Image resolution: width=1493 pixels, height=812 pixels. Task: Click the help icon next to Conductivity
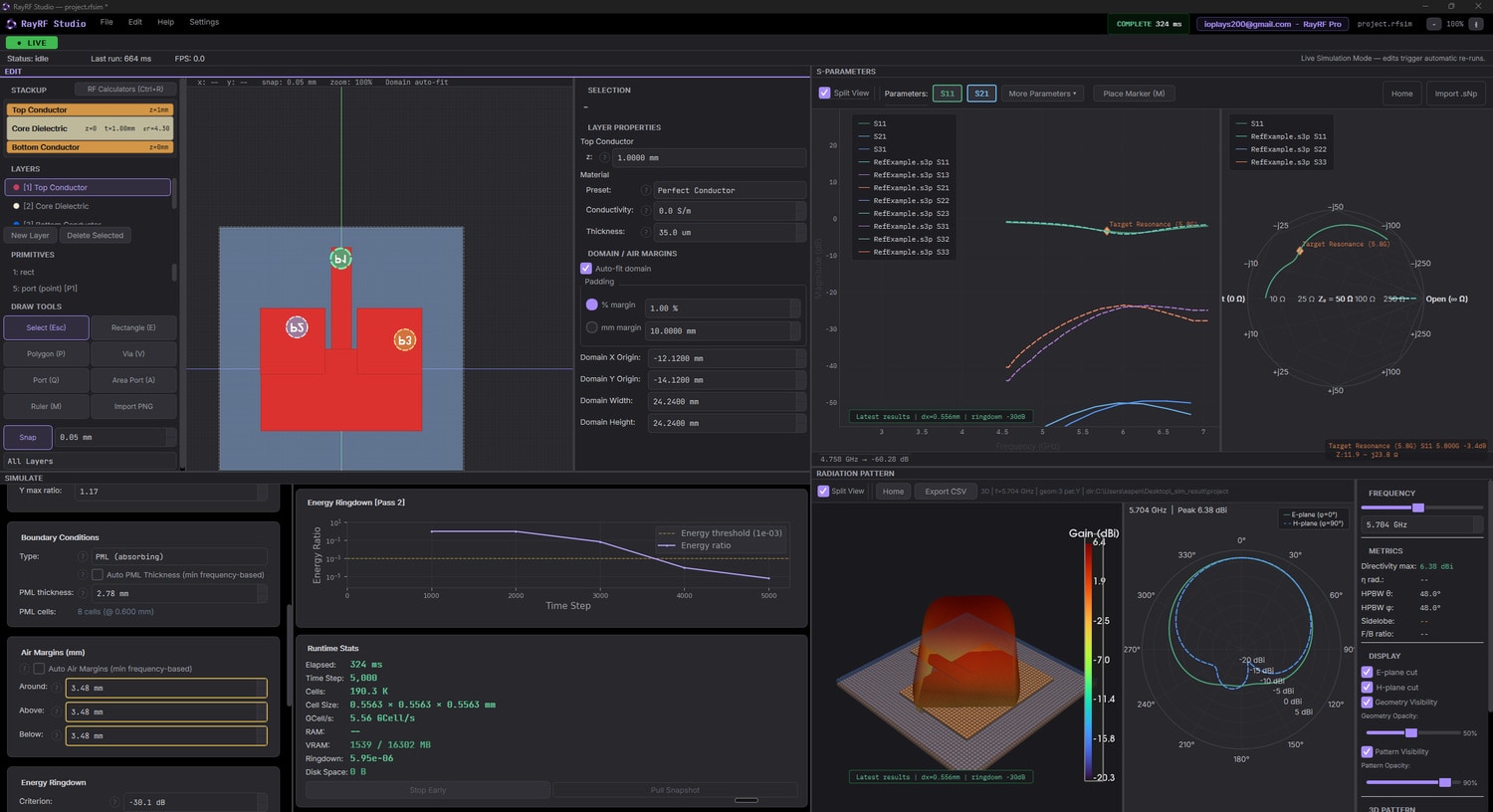(x=645, y=210)
